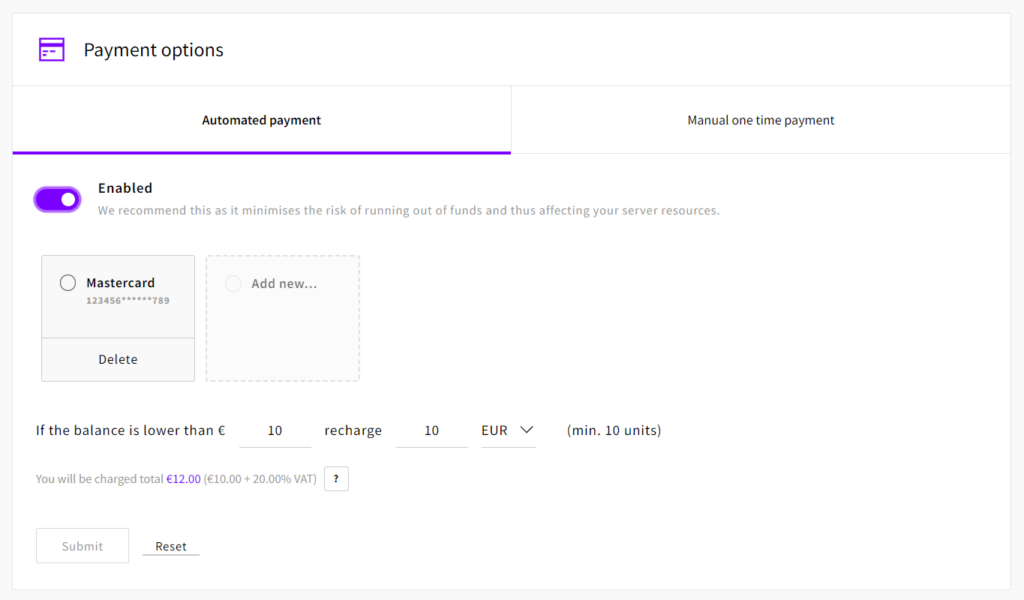
Task: Delete the saved Mastercard
Action: click(x=118, y=360)
